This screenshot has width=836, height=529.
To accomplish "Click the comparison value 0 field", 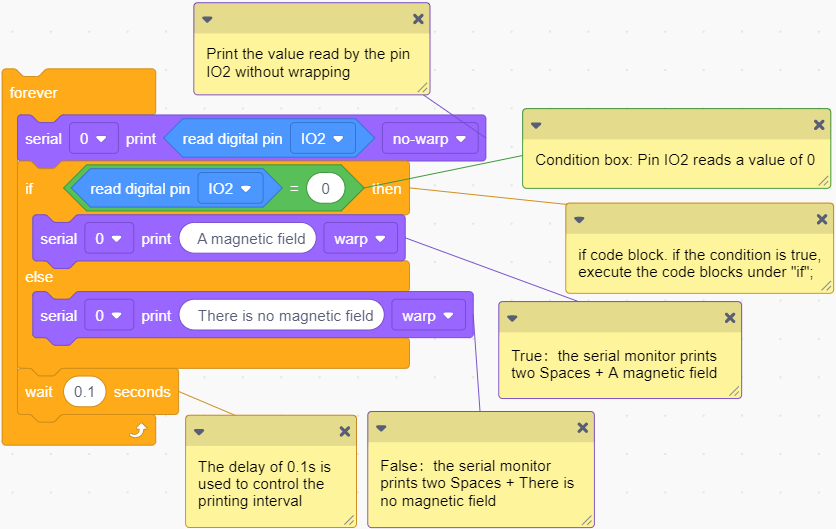I will [326, 188].
